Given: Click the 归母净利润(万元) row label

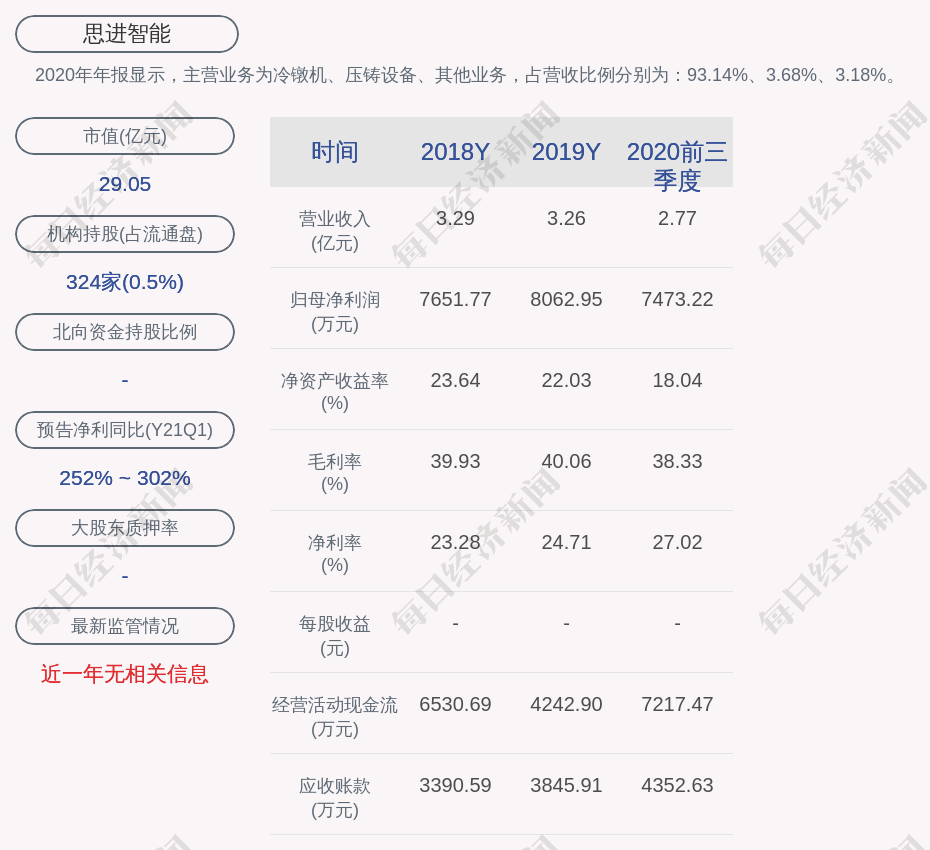Looking at the screenshot, I should [335, 311].
